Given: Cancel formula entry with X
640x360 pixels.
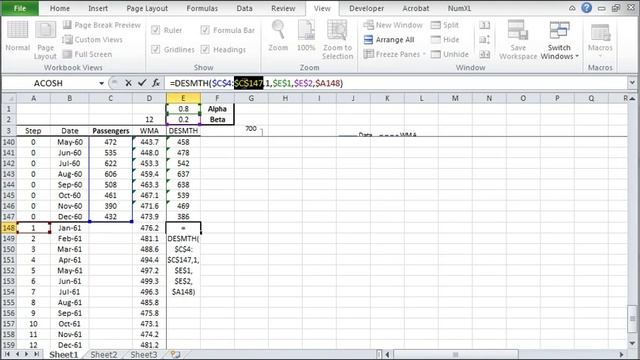Looking at the screenshot, I should click(x=128, y=83).
